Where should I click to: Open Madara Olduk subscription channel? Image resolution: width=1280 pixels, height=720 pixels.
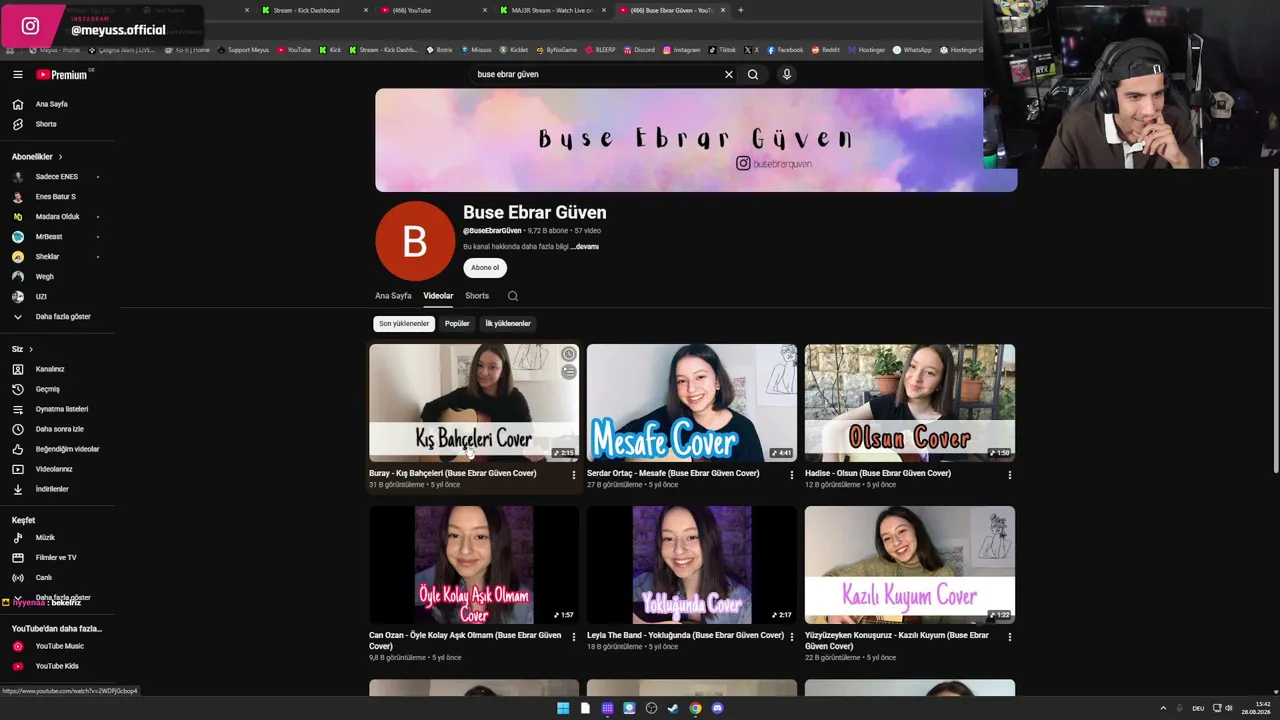[x=58, y=217]
